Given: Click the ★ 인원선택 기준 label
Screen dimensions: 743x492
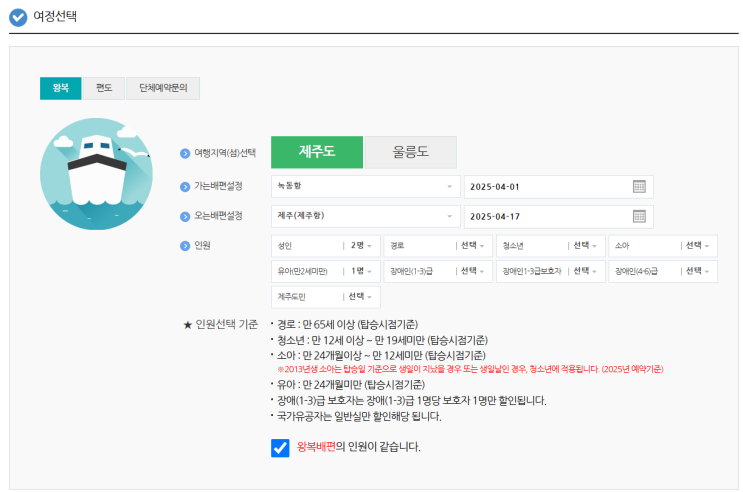Looking at the screenshot, I should [x=221, y=325].
